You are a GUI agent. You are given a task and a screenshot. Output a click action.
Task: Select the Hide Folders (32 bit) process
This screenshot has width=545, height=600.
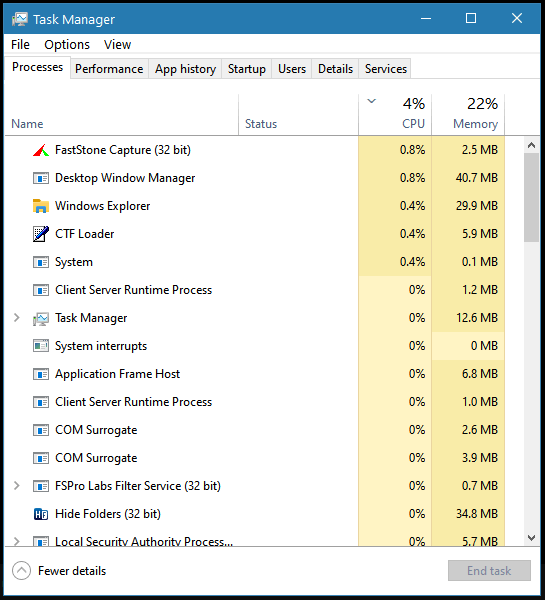point(255,514)
